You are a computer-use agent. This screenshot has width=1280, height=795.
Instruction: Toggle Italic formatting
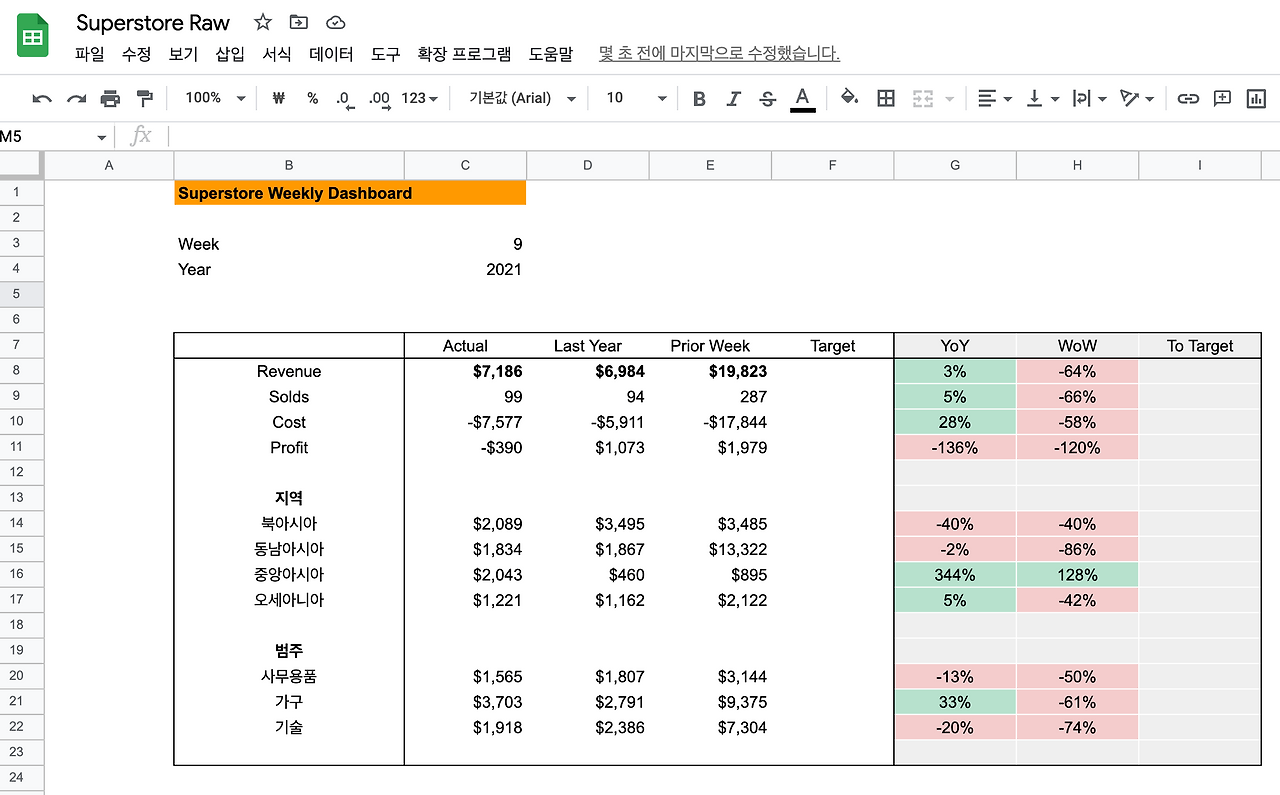pyautogui.click(x=733, y=98)
